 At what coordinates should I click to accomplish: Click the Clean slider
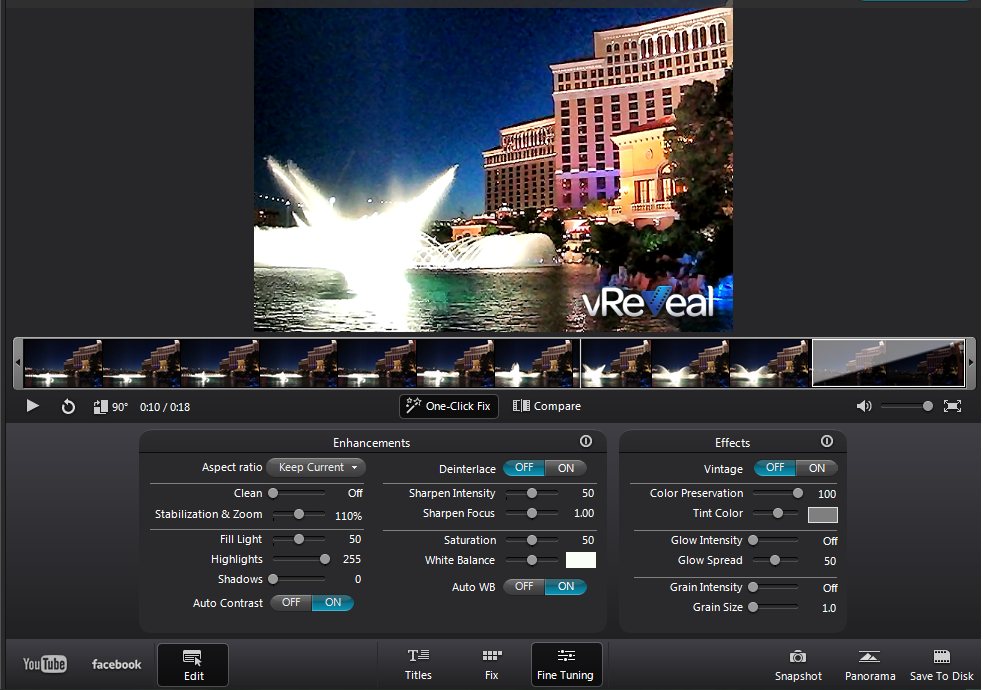coord(298,493)
